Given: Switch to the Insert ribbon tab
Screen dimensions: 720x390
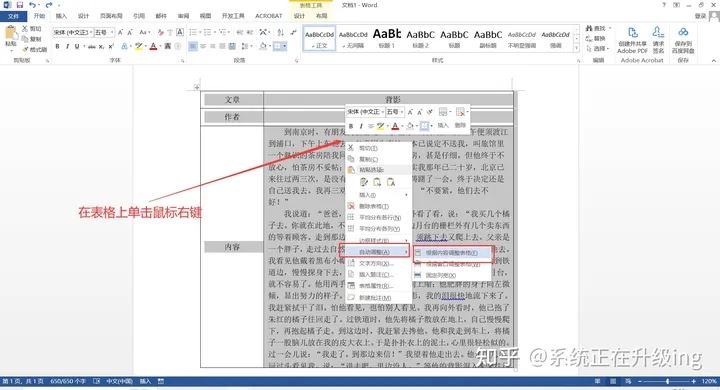Looking at the screenshot, I should point(61,16).
